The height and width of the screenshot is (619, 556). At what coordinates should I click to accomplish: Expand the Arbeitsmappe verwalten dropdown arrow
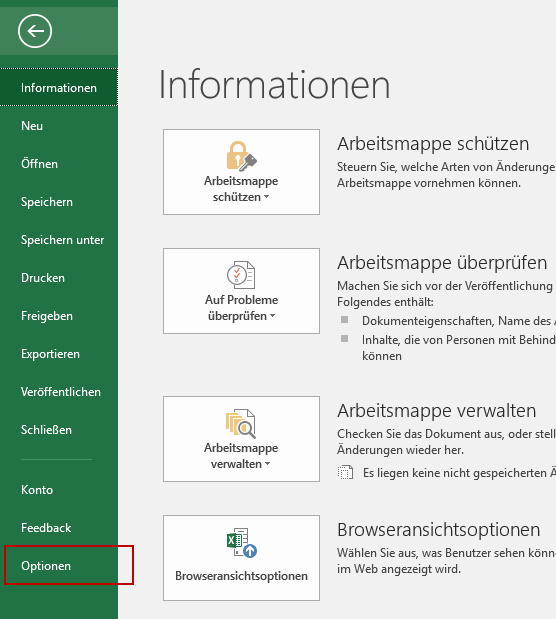coord(267,464)
